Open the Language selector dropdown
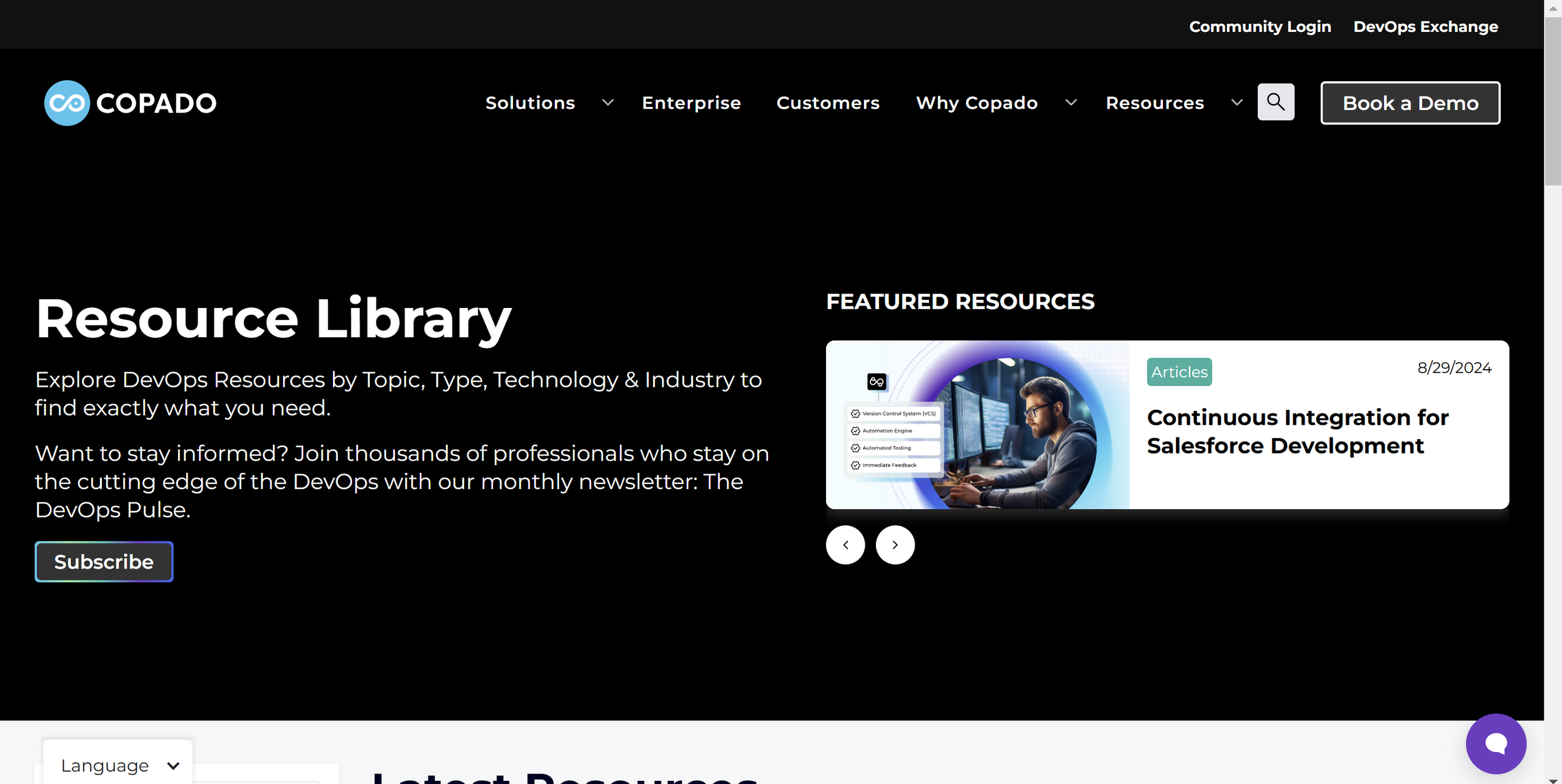The height and width of the screenshot is (784, 1562). 118,765
